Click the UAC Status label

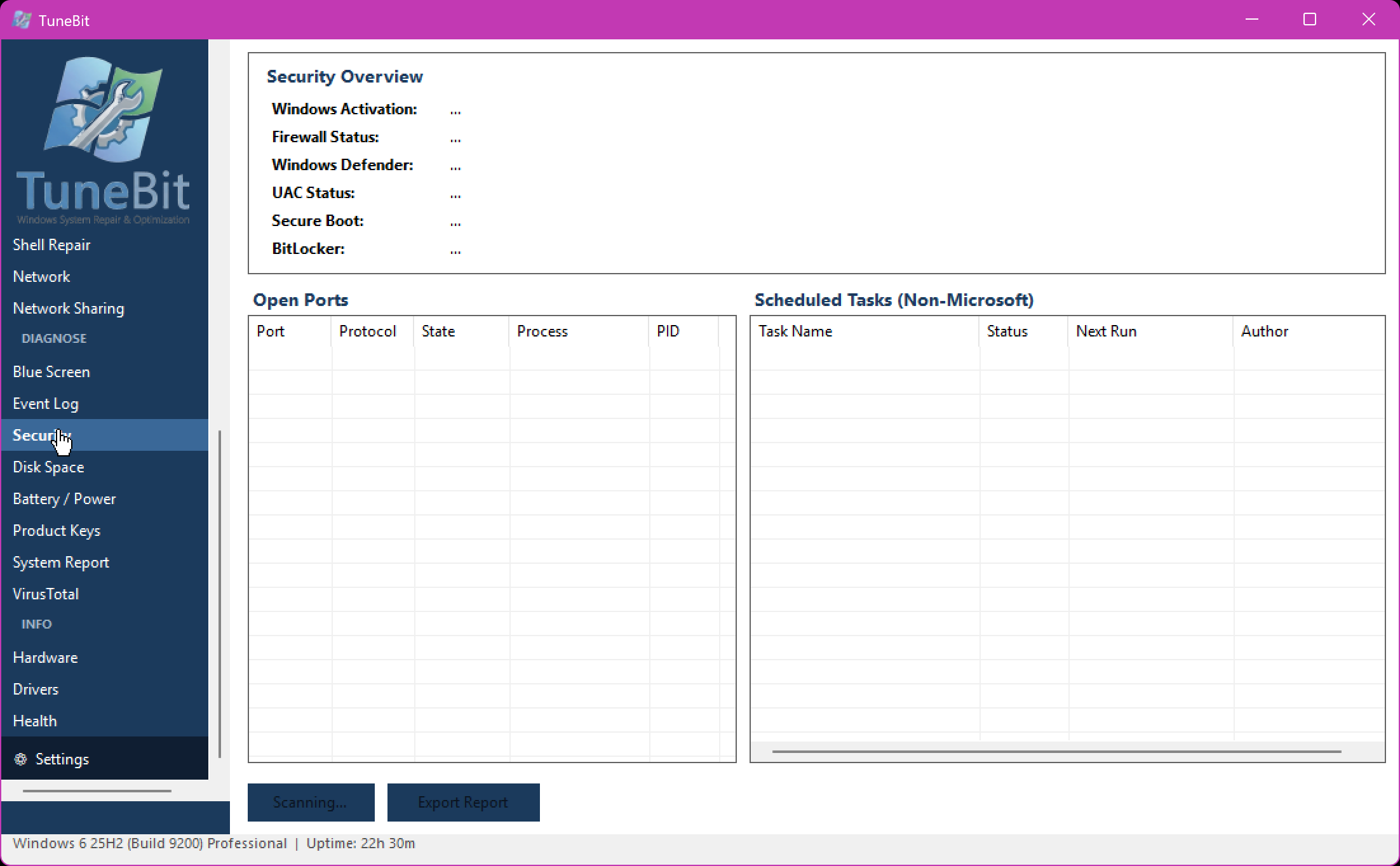point(313,193)
